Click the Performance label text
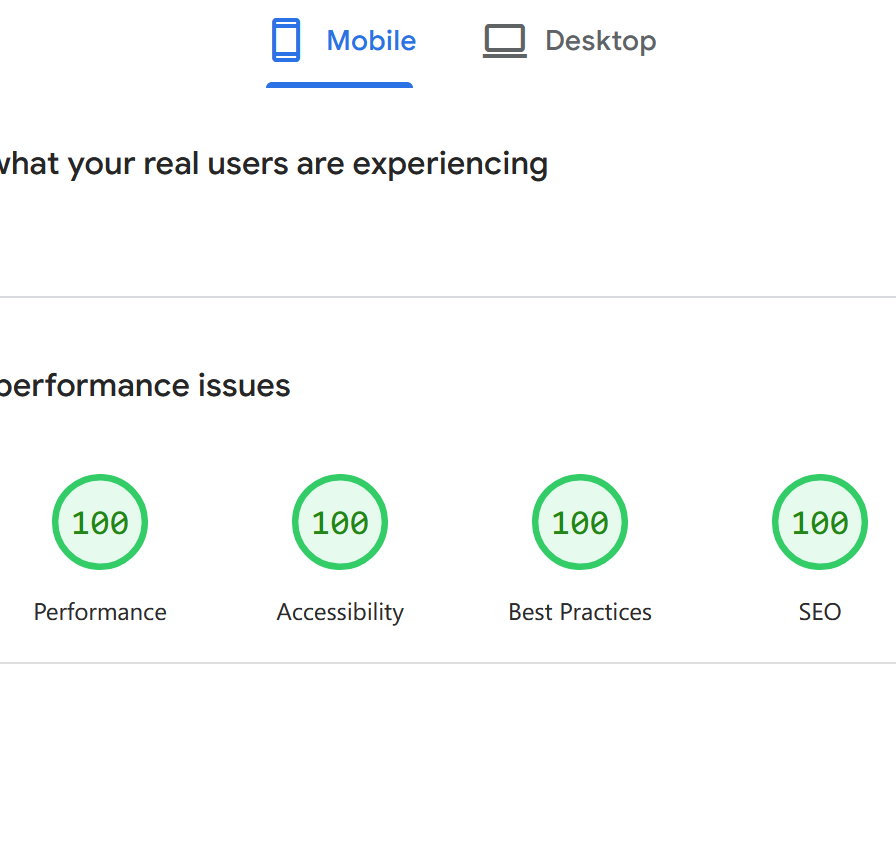 (x=100, y=612)
